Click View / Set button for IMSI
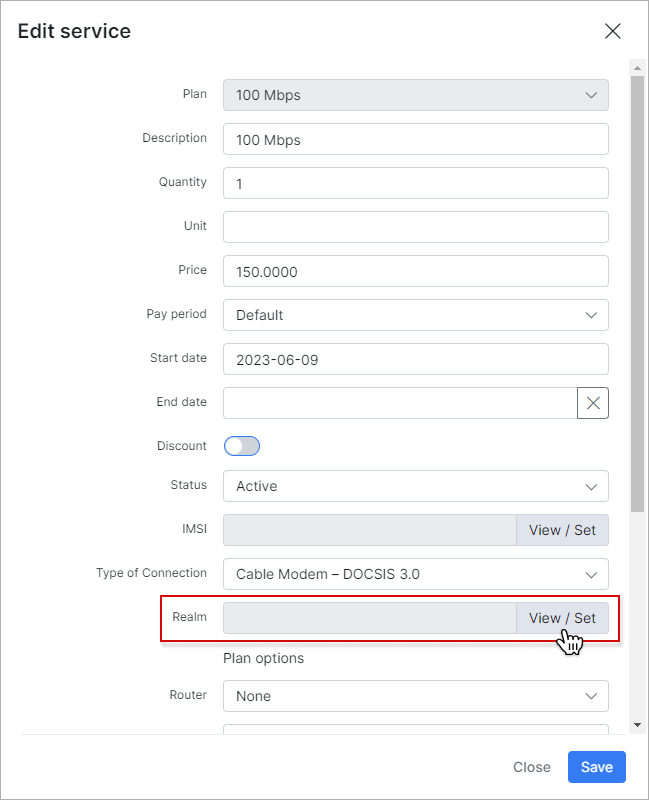Viewport: 649px width, 800px height. tap(561, 530)
